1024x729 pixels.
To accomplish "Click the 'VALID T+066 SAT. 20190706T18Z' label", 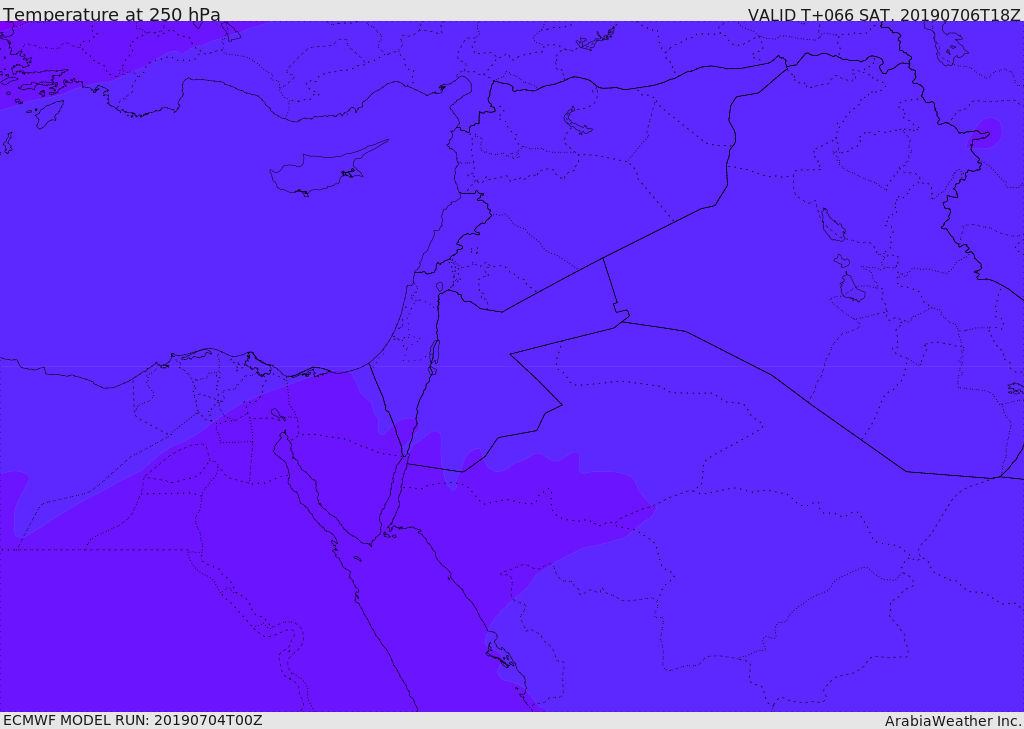I will [x=884, y=14].
